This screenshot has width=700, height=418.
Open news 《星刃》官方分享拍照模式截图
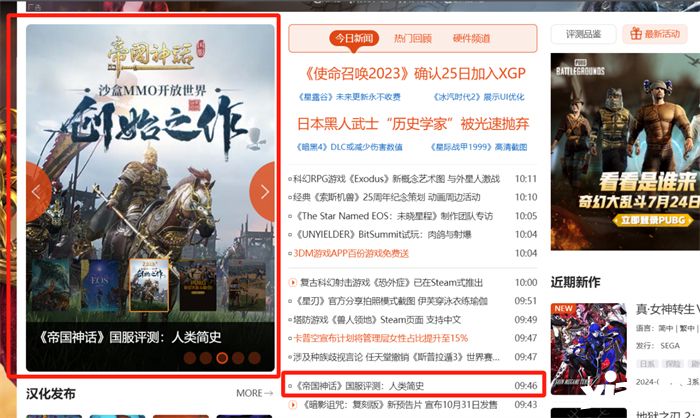(x=392, y=301)
